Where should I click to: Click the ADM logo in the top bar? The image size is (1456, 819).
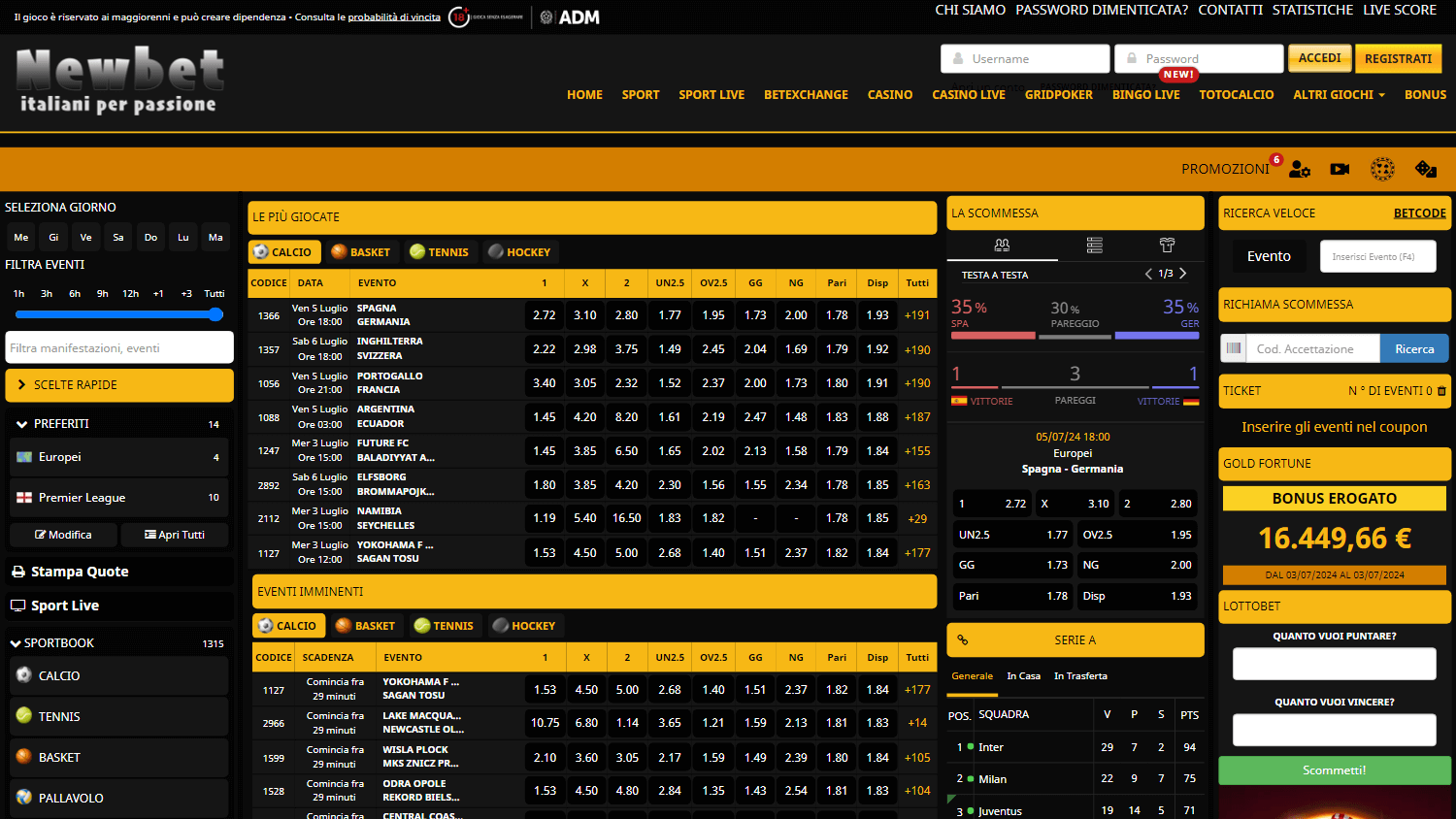[x=570, y=16]
